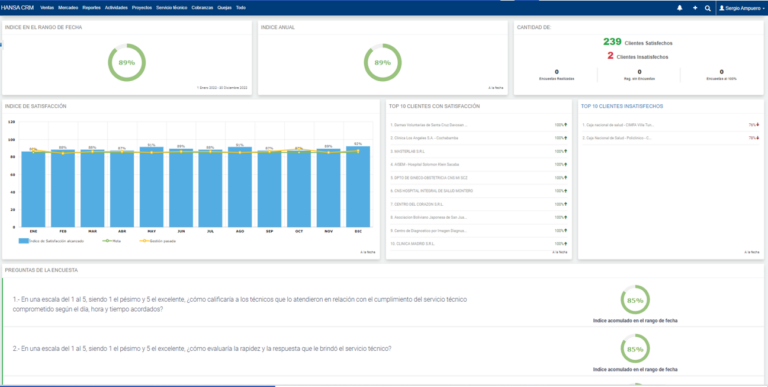Open client Damas Voluntarias de Santa Cruz
The height and width of the screenshot is (387, 768).
coord(429,125)
